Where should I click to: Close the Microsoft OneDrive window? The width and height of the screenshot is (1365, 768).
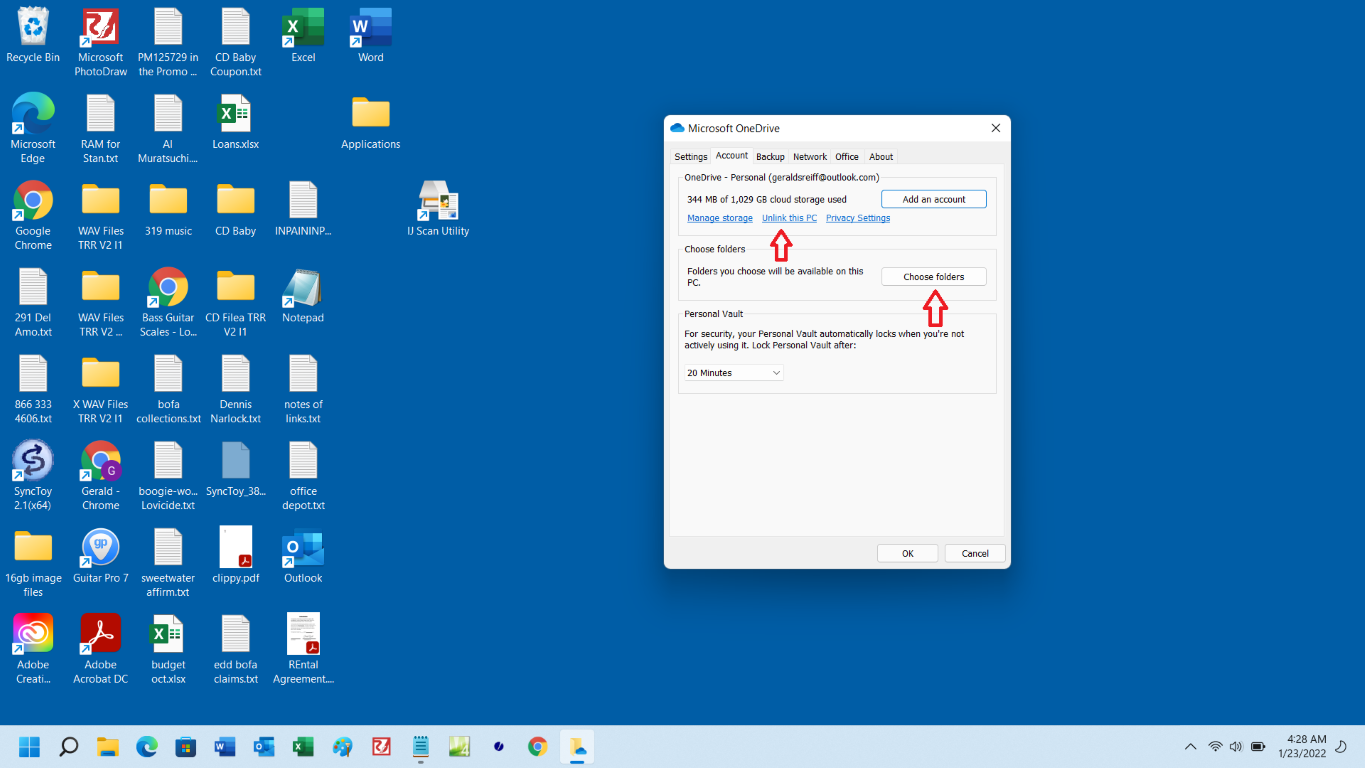coord(995,128)
